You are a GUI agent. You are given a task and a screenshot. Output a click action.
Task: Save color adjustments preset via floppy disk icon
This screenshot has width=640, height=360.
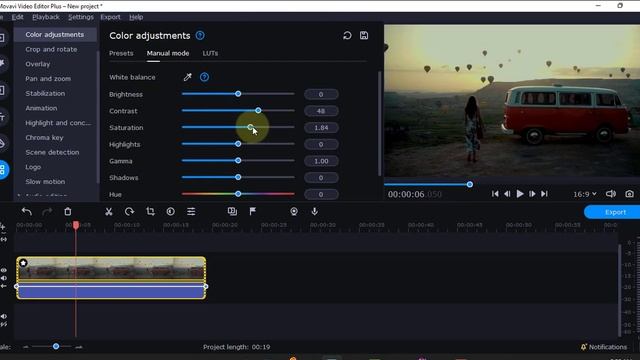[x=364, y=36]
